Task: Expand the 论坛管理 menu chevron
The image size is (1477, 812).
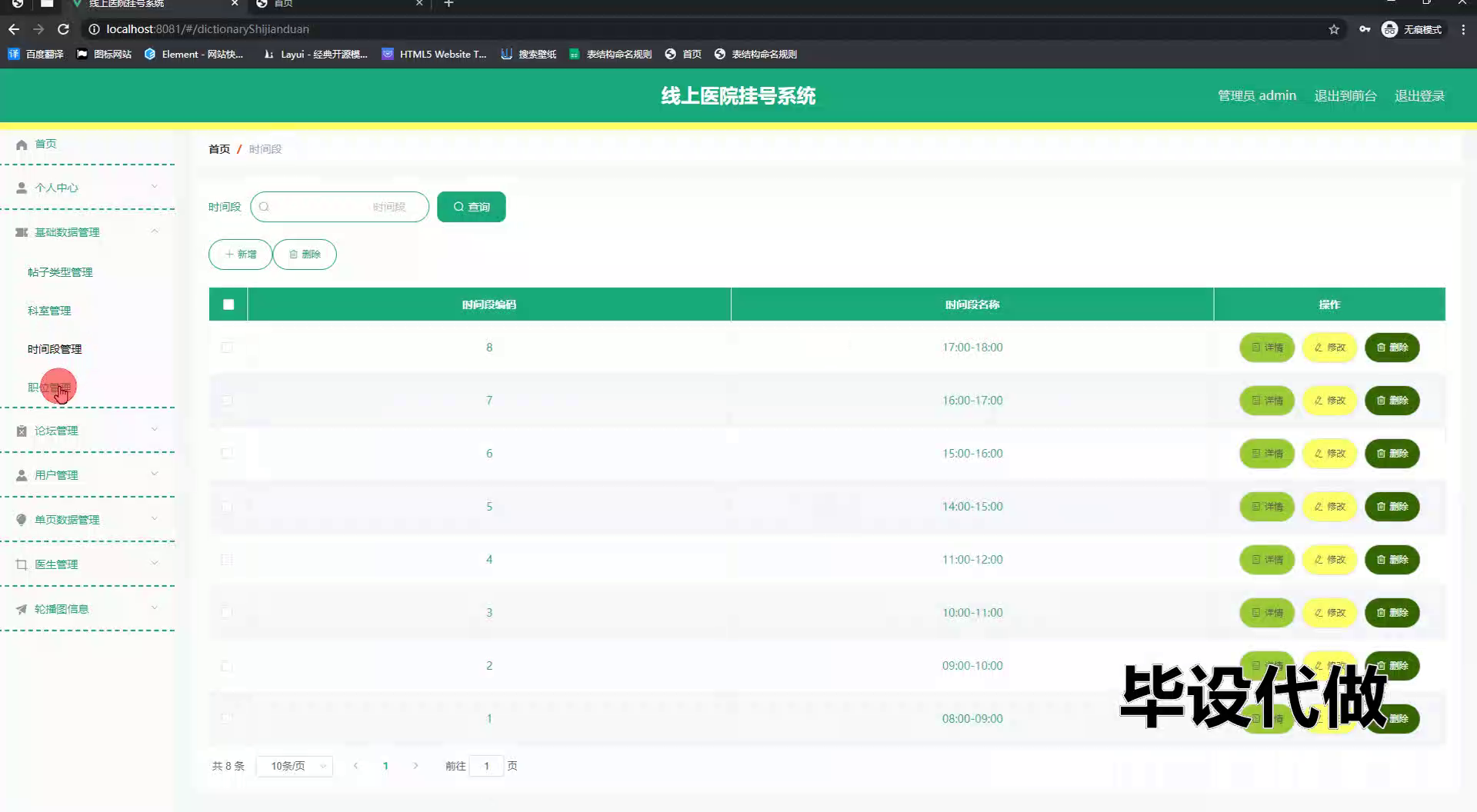Action: [x=155, y=430]
